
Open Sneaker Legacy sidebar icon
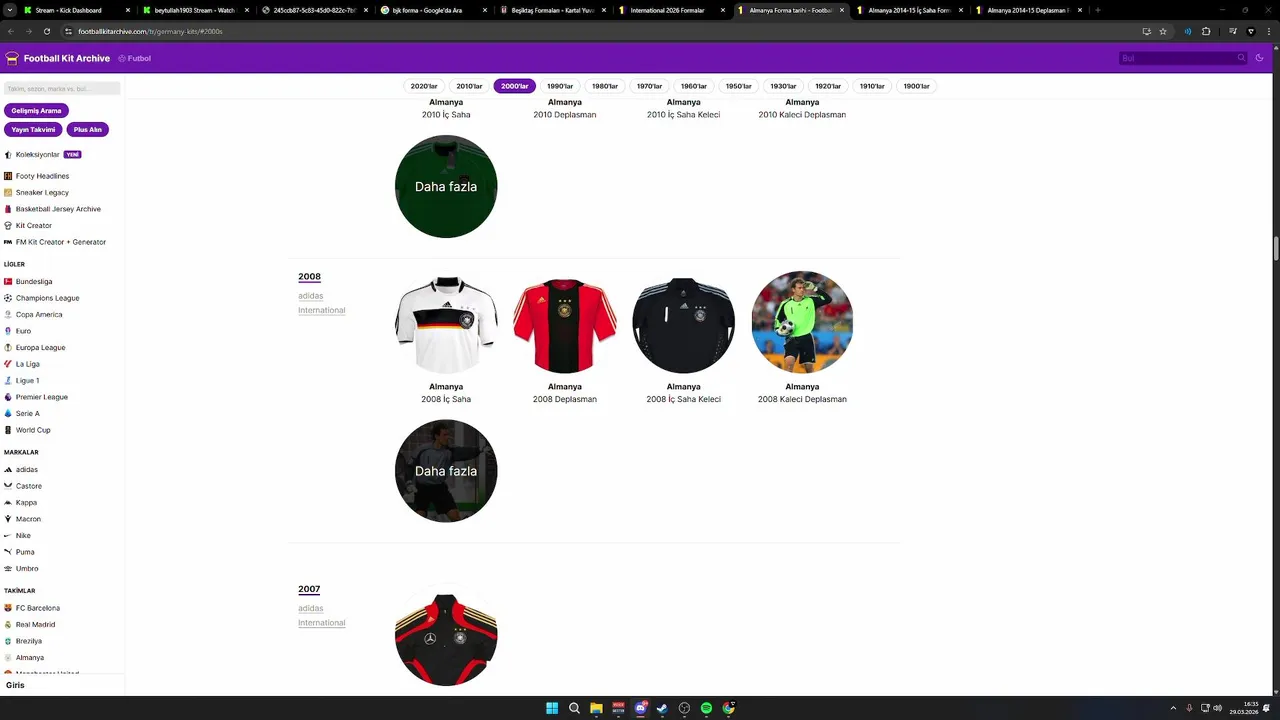coord(8,192)
